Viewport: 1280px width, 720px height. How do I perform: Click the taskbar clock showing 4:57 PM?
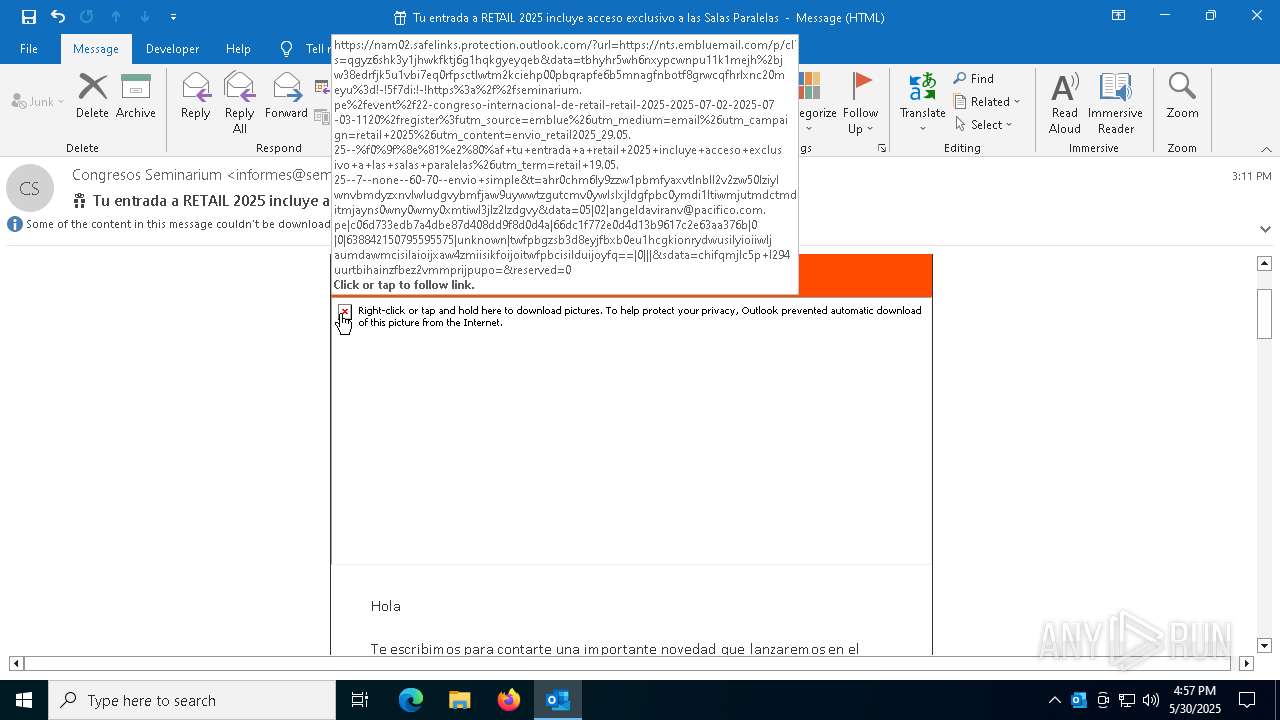click(x=1194, y=700)
